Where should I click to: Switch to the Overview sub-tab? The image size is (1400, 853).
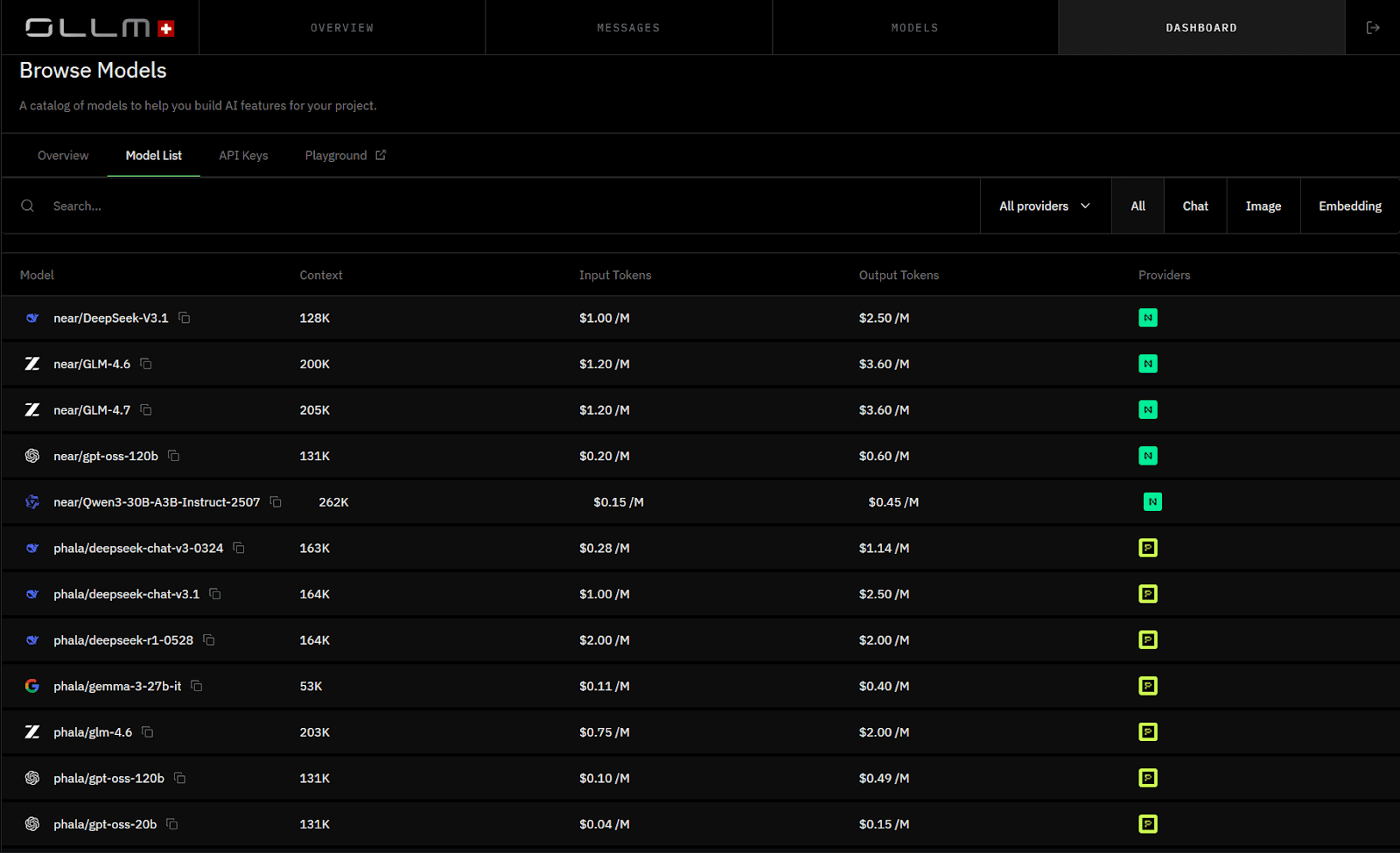point(63,156)
